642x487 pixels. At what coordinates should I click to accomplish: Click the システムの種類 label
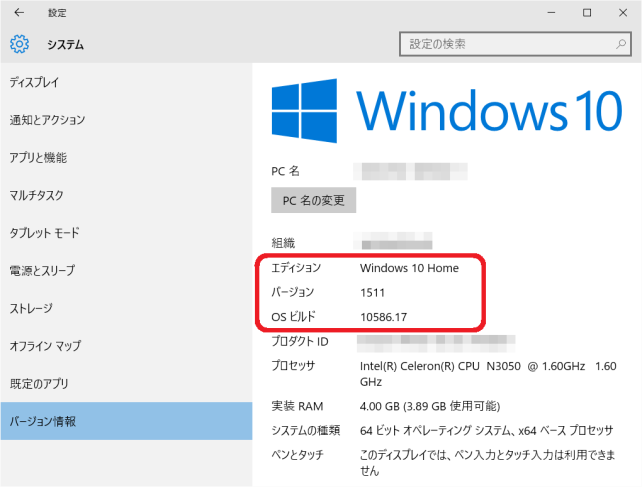point(306,430)
